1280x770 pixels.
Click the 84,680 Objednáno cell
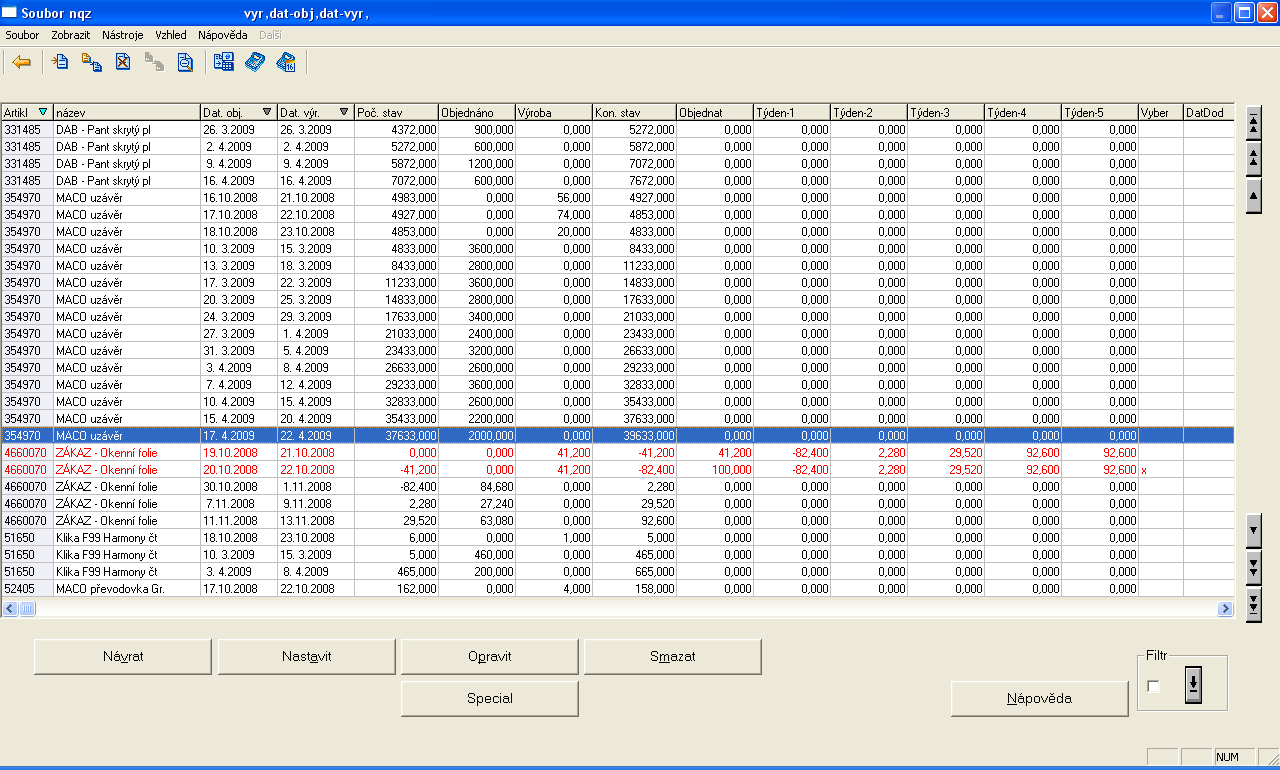(476, 487)
